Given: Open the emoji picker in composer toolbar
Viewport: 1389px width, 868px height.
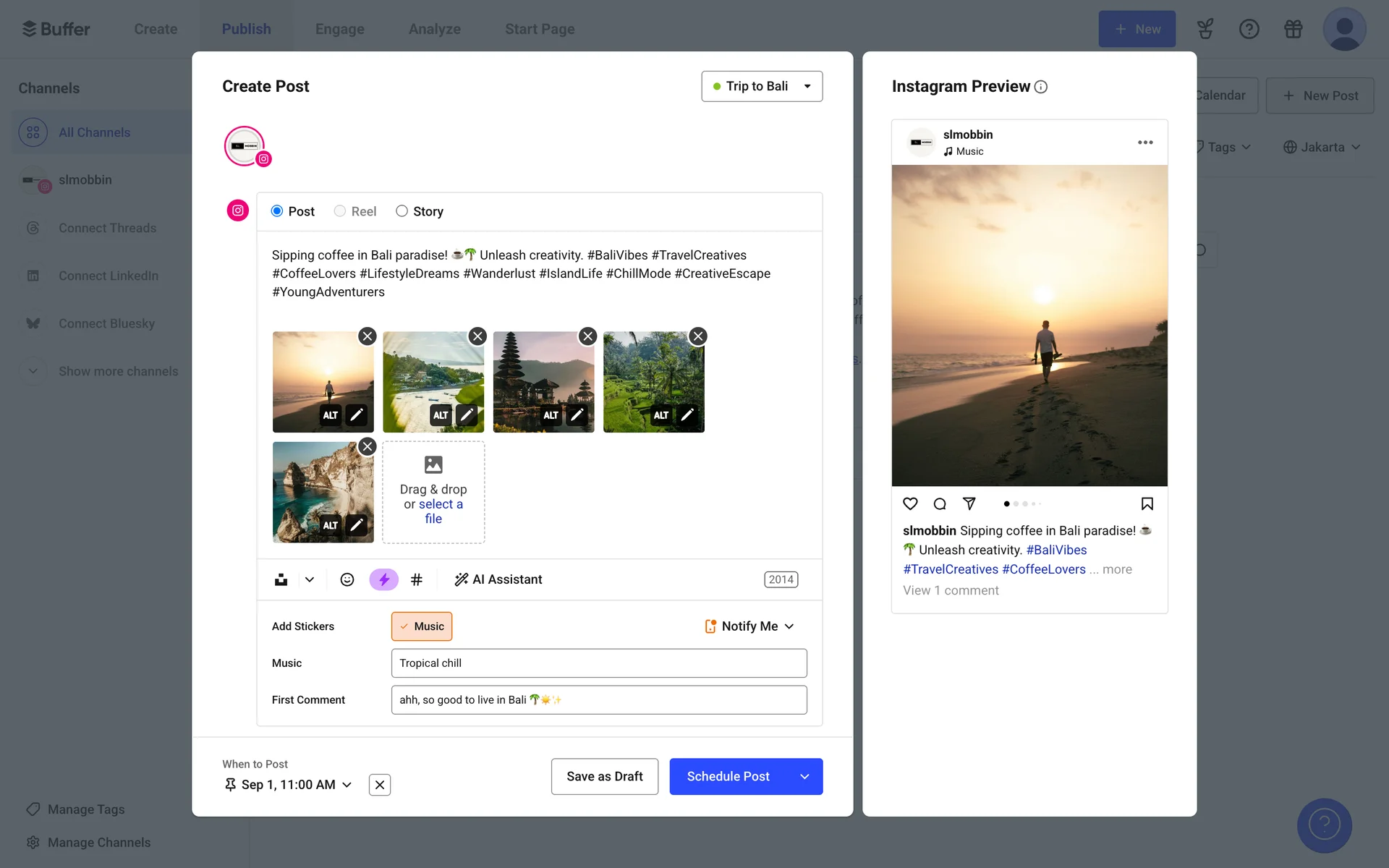Looking at the screenshot, I should 347,579.
